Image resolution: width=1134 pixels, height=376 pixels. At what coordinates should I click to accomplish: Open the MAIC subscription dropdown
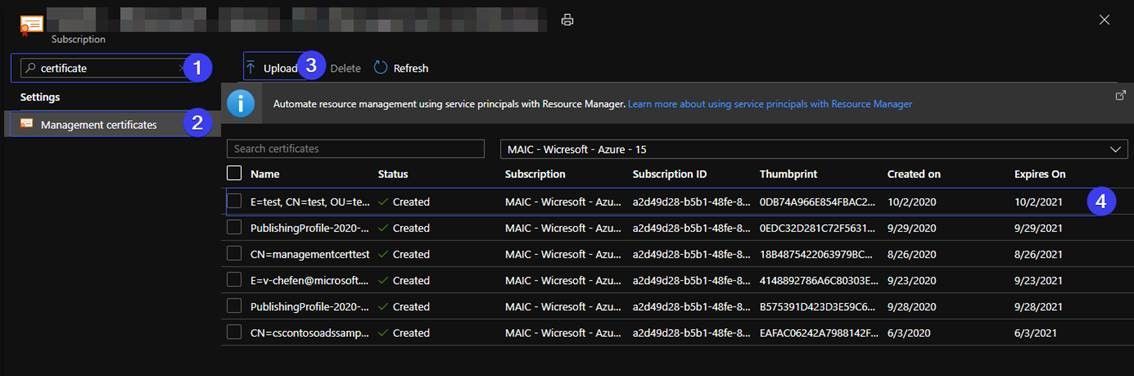tap(814, 149)
